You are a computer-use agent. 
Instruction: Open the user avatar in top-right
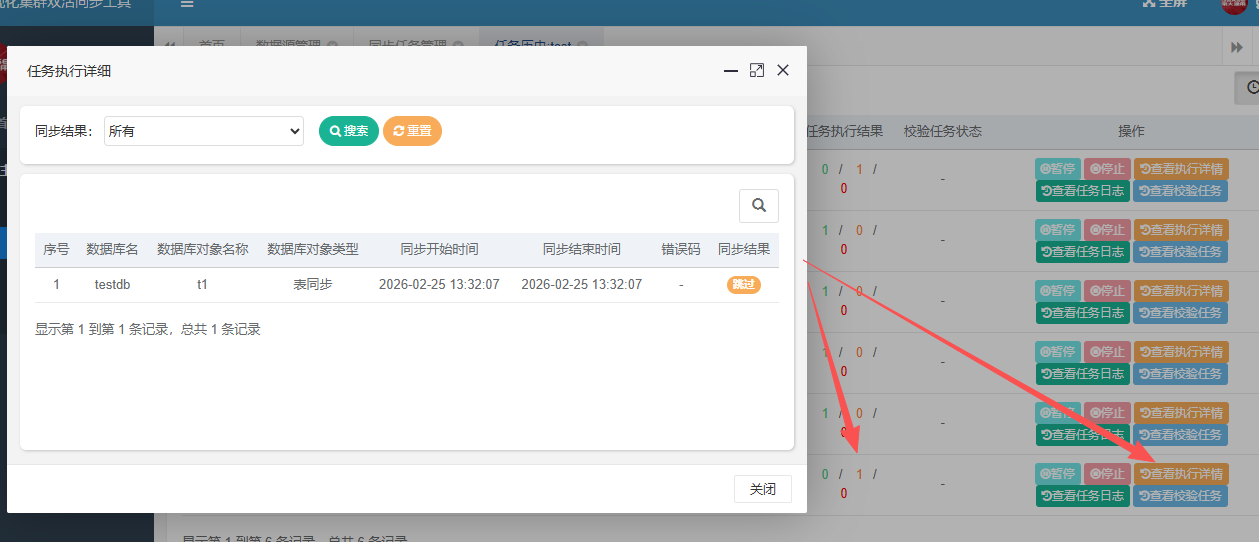pos(1234,5)
